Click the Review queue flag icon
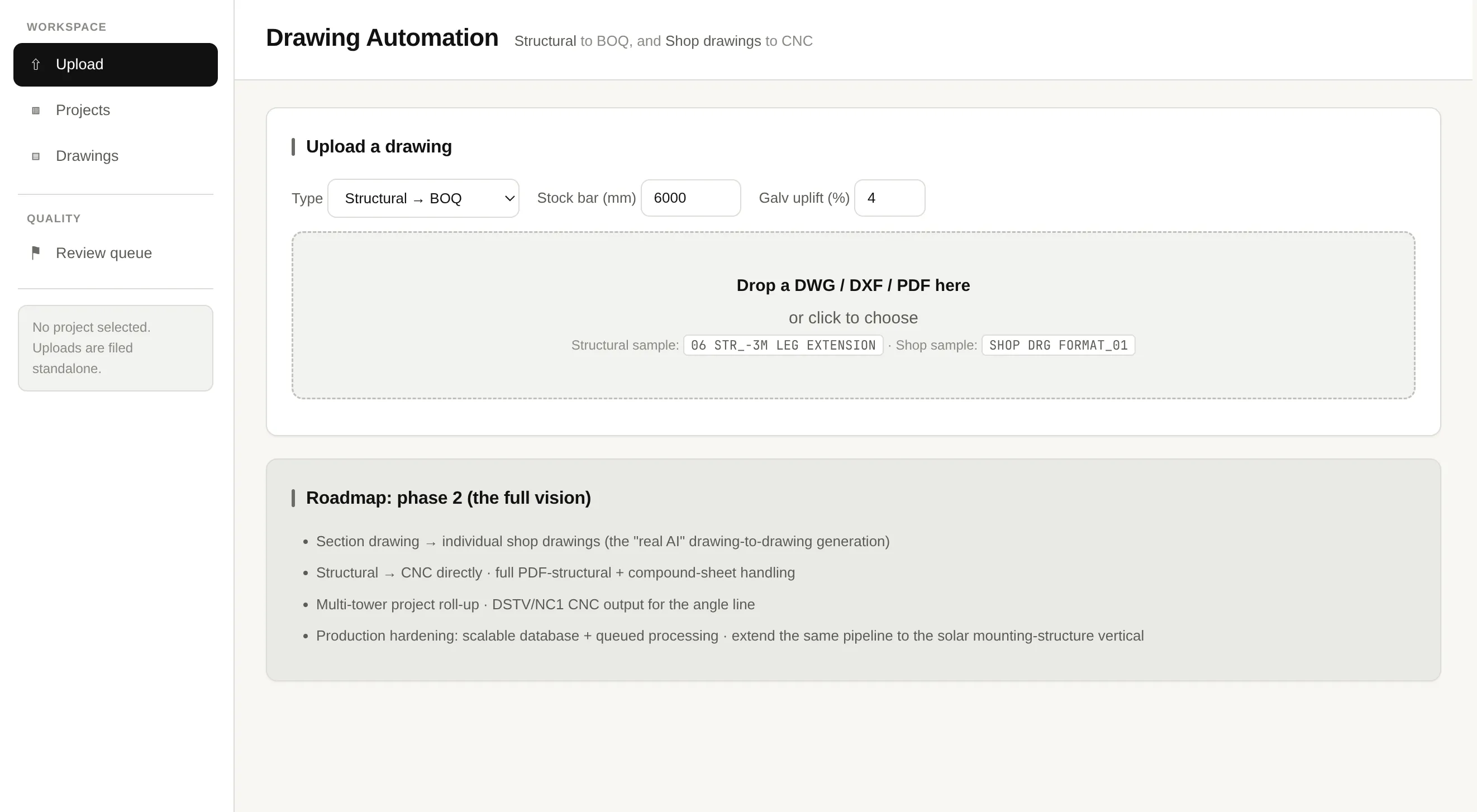Screen dimensions: 1477x812 [36, 253]
